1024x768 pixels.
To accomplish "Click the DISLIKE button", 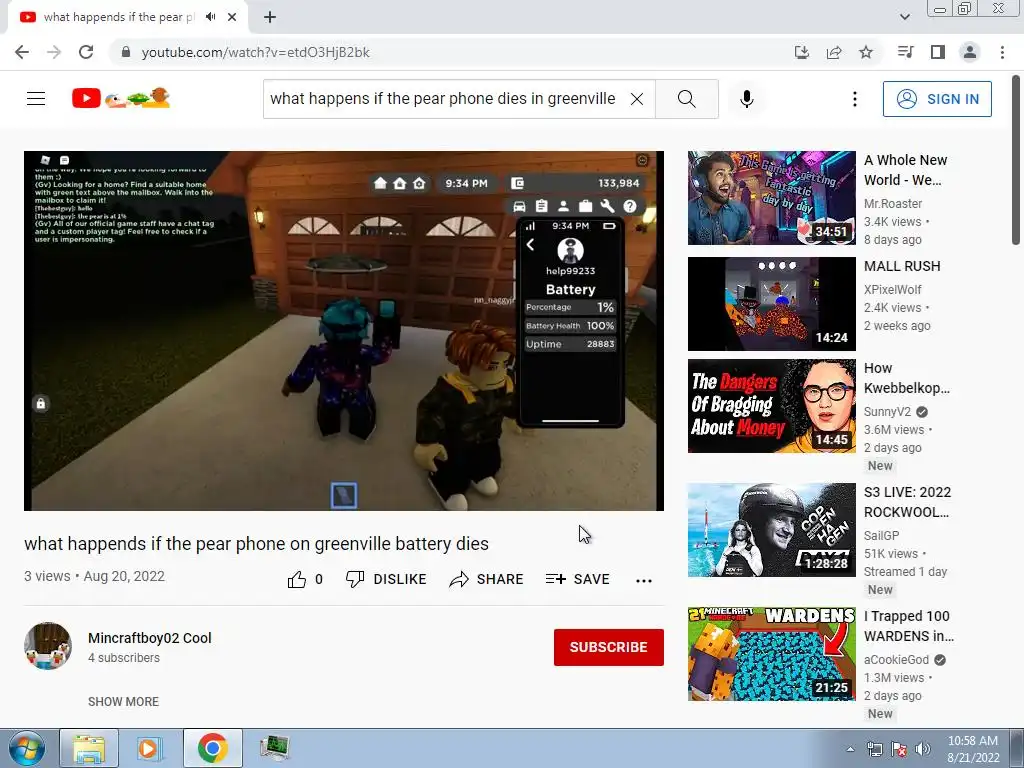I will 386,579.
